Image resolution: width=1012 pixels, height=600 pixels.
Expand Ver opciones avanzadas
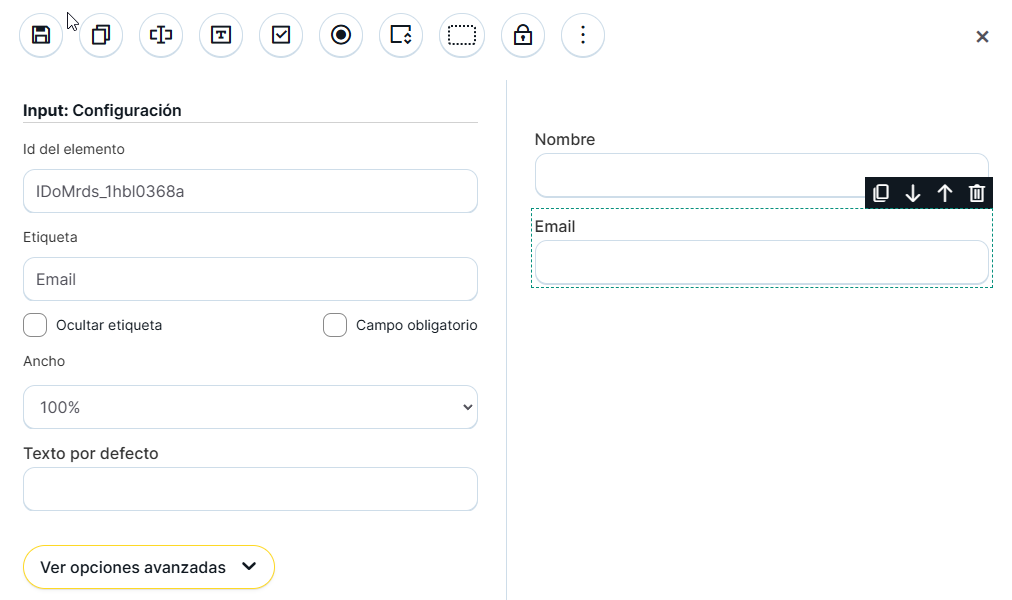(149, 567)
